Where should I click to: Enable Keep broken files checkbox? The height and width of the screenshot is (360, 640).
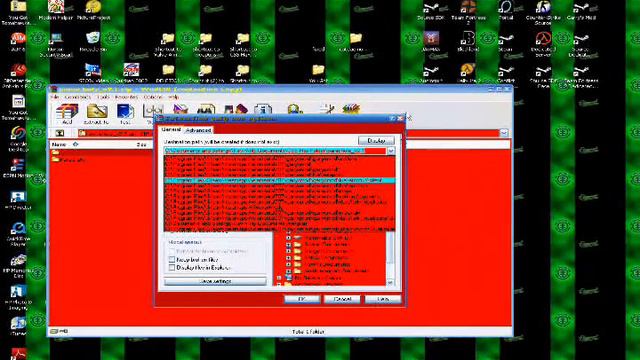coord(172,259)
